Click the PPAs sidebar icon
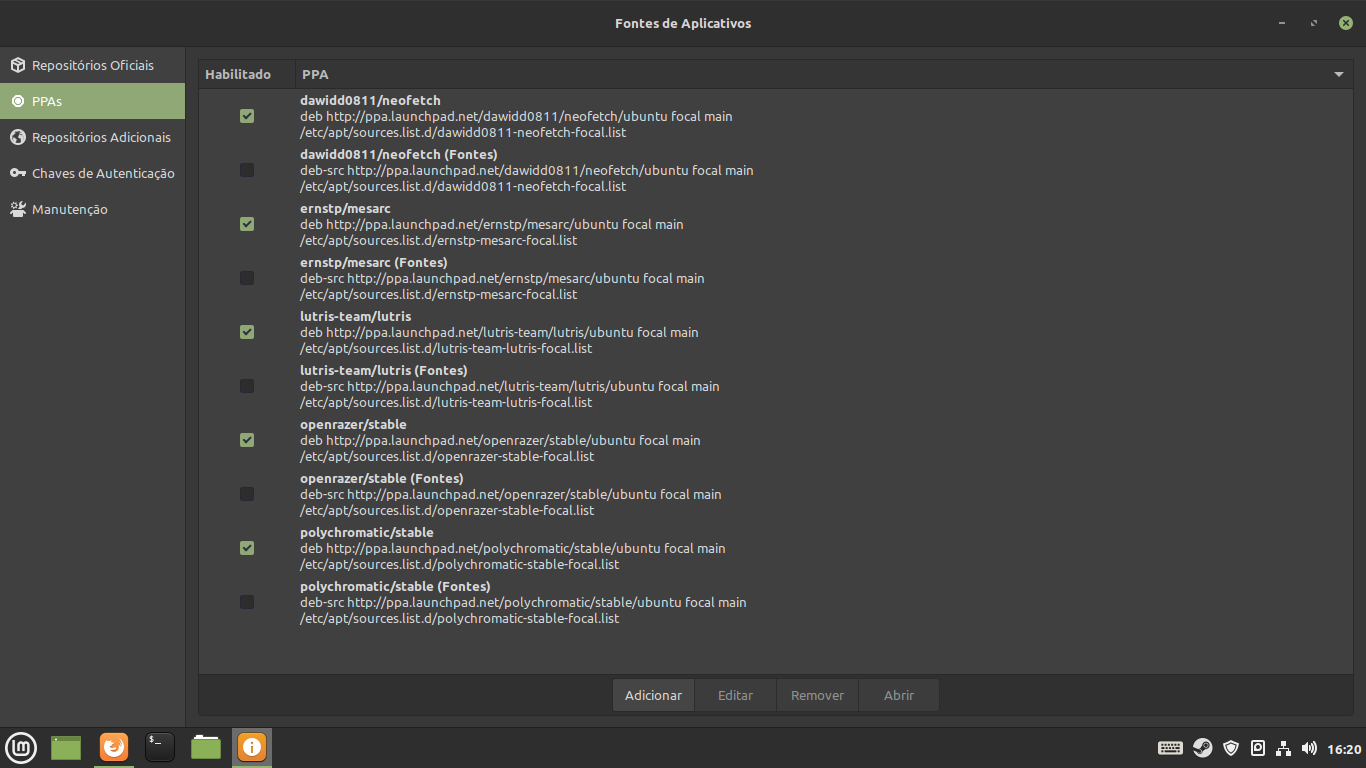The image size is (1366, 768). point(18,101)
